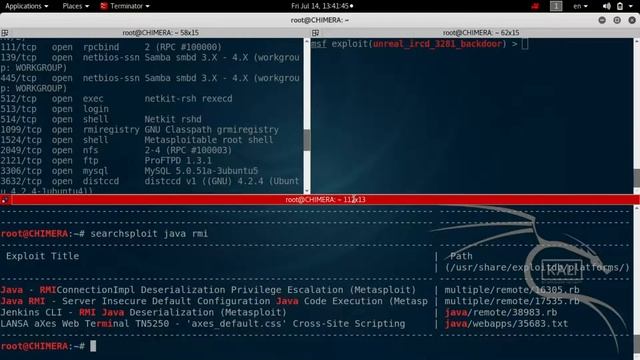Screen dimensions: 640x360
Task: Open the en keyboard language dropdown
Action: click(580, 6)
